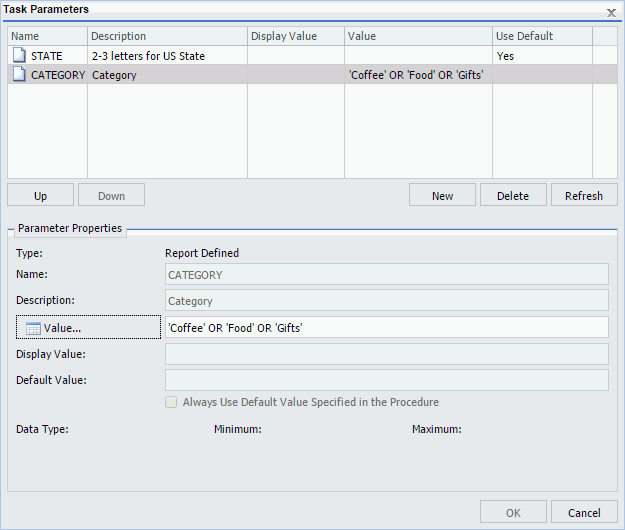Delete the selected parameter
The height and width of the screenshot is (530, 625).
(513, 195)
